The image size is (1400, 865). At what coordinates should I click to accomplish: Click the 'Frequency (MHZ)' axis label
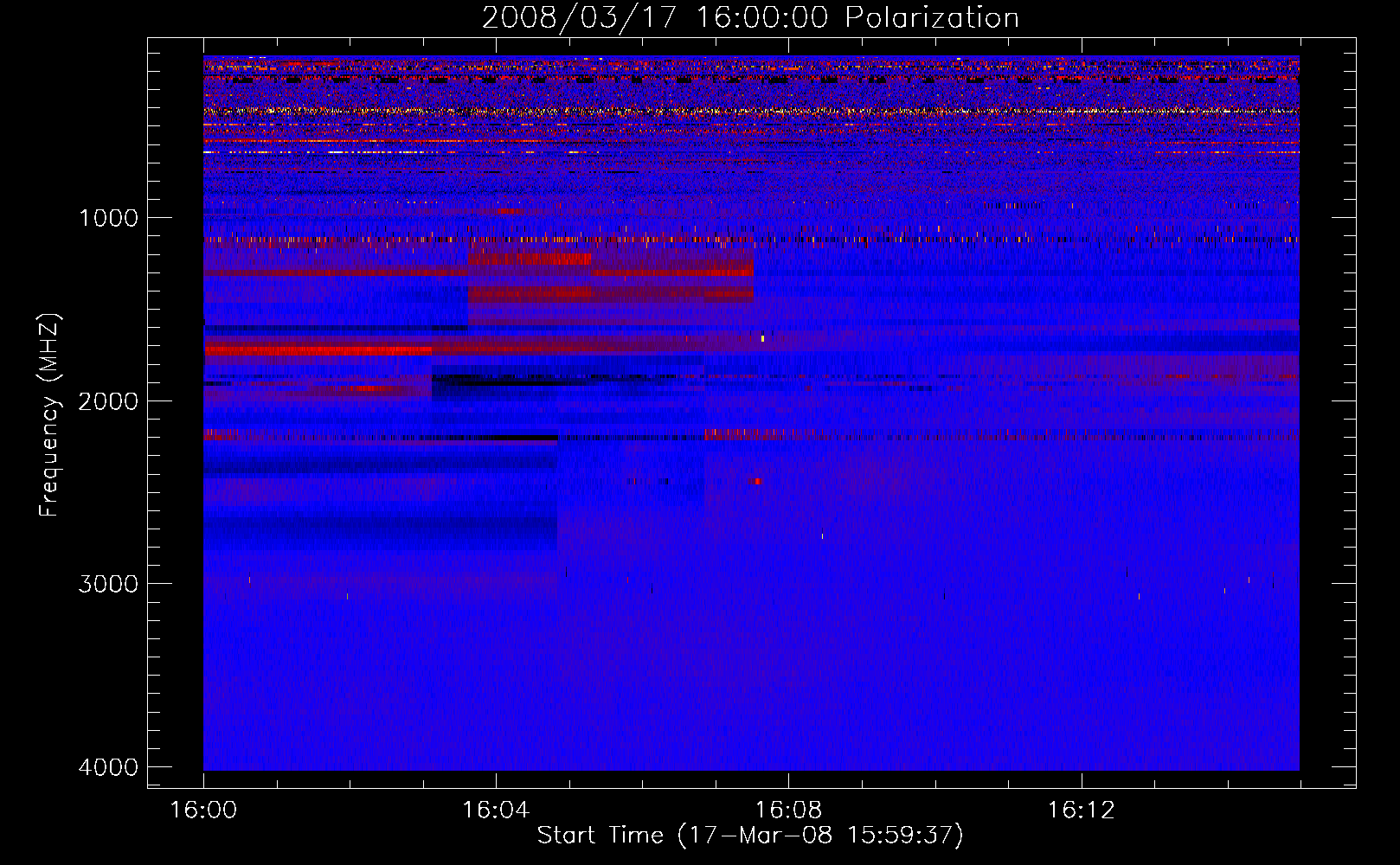coord(49,415)
